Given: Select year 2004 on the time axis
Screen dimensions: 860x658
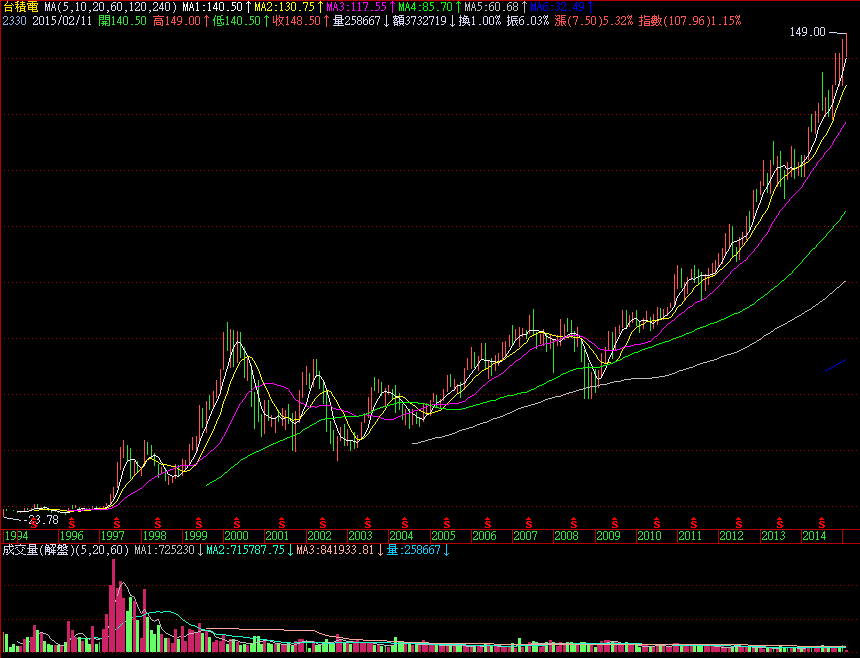Looking at the screenshot, I should 401,536.
